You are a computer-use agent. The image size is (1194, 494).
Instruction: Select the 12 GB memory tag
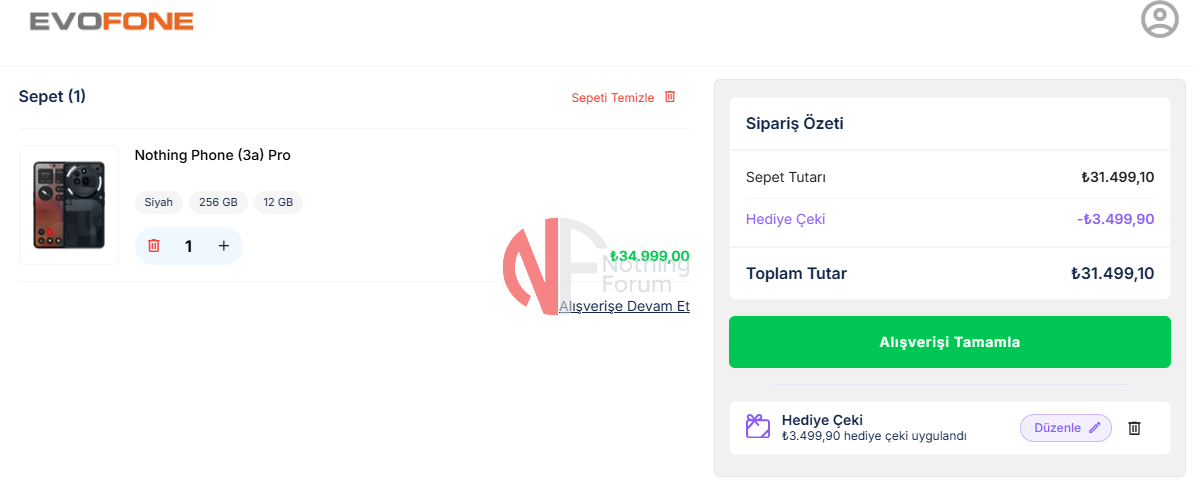pyautogui.click(x=278, y=202)
